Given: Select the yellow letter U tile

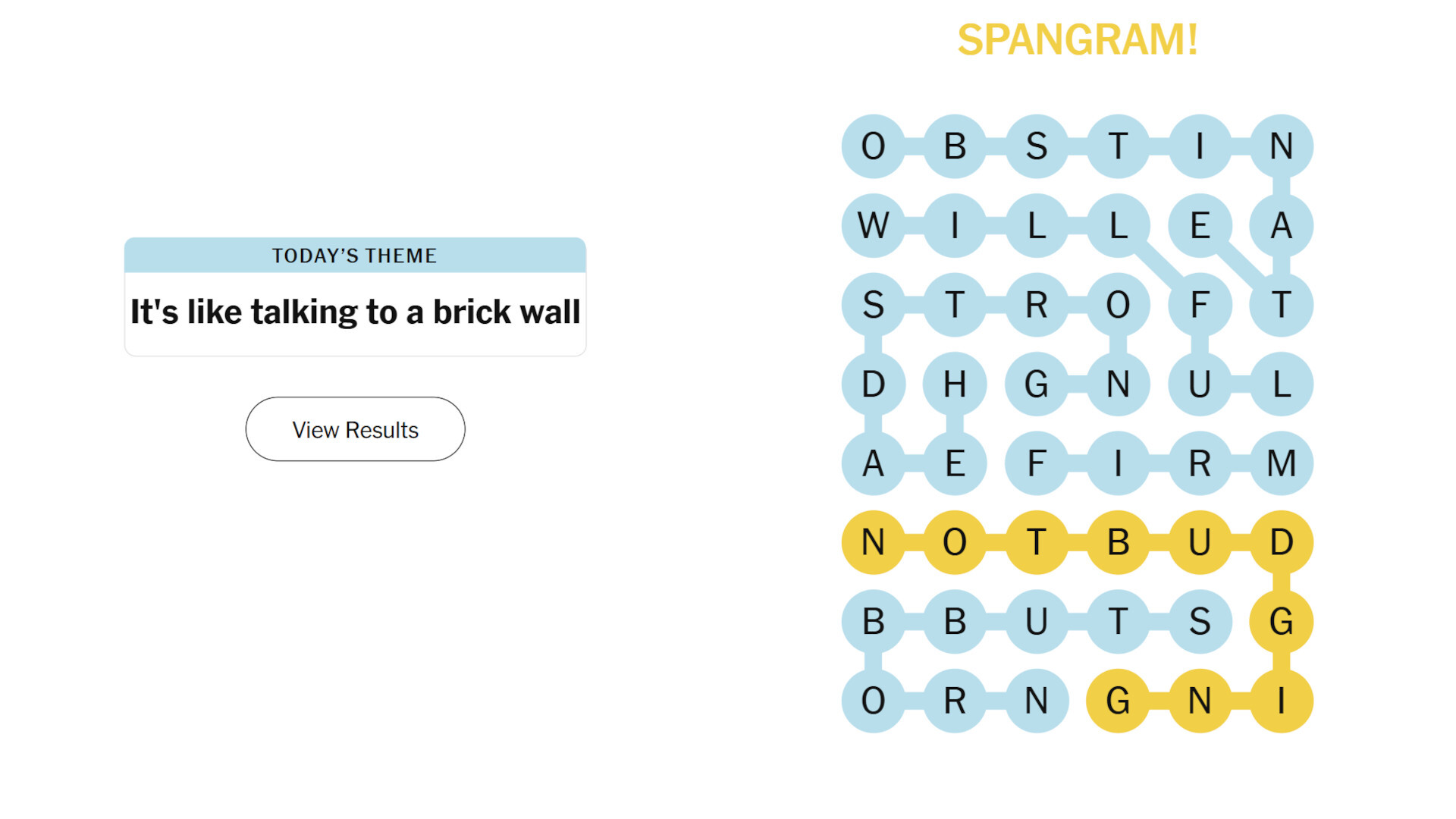Looking at the screenshot, I should pos(1200,542).
